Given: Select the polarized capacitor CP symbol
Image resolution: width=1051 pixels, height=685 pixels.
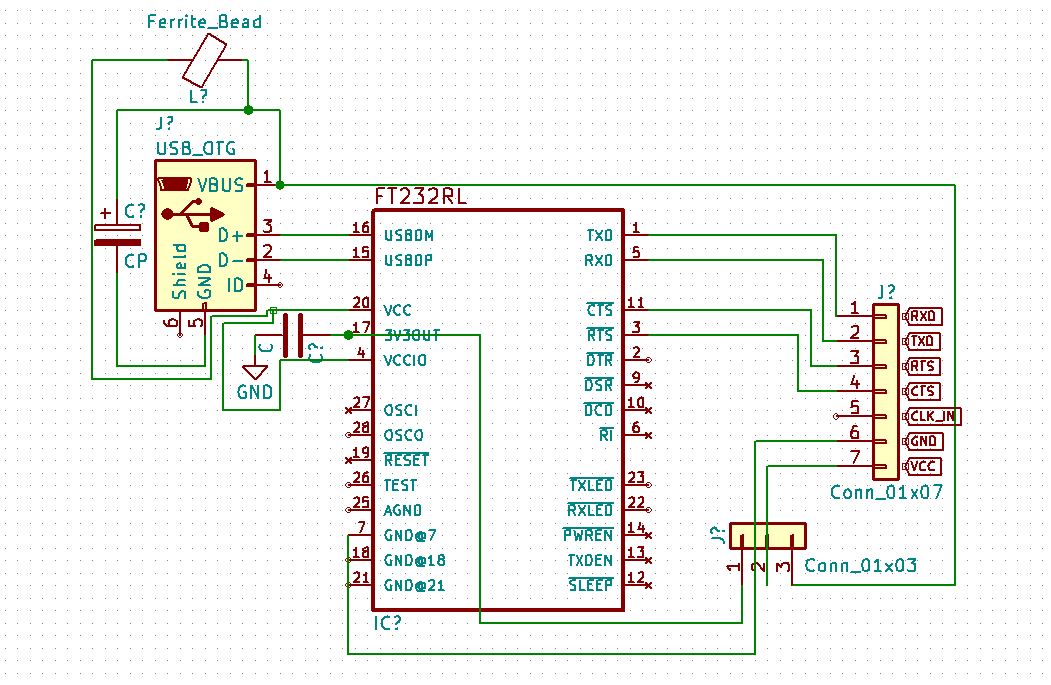Looking at the screenshot, I should [117, 235].
